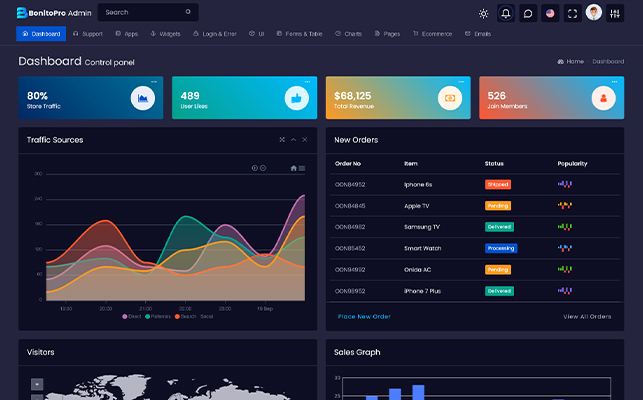The width and height of the screenshot is (643, 400).
Task: Click Smart Watch item cell
Action: tap(422, 248)
